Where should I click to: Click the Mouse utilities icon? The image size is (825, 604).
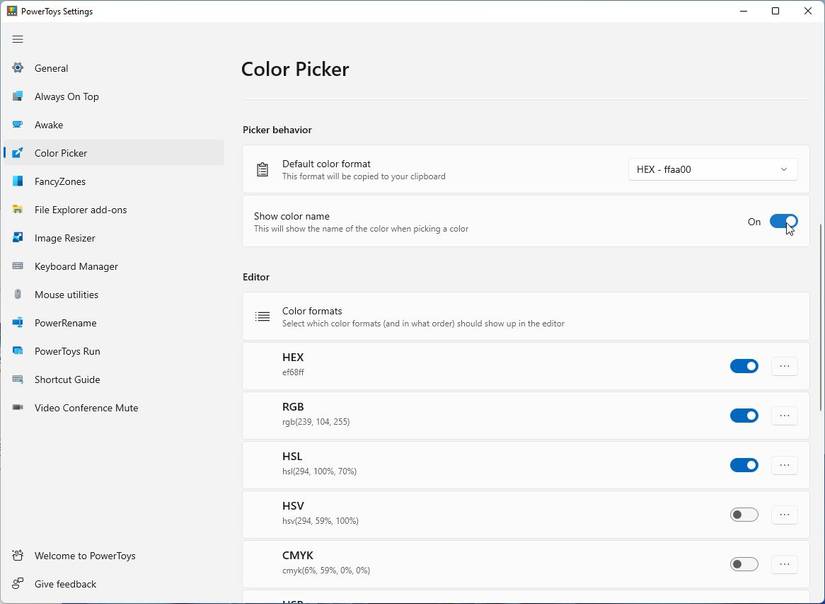(x=17, y=294)
